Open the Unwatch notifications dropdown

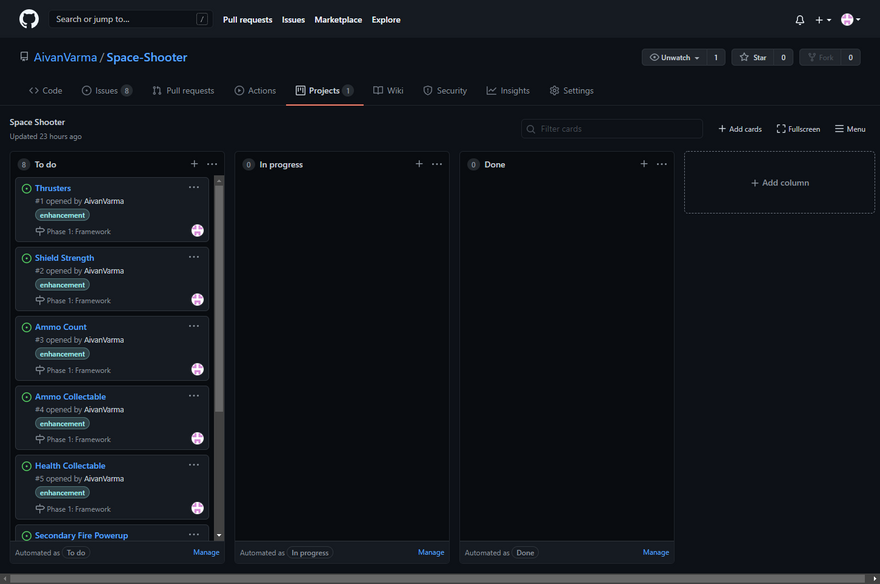coord(675,58)
